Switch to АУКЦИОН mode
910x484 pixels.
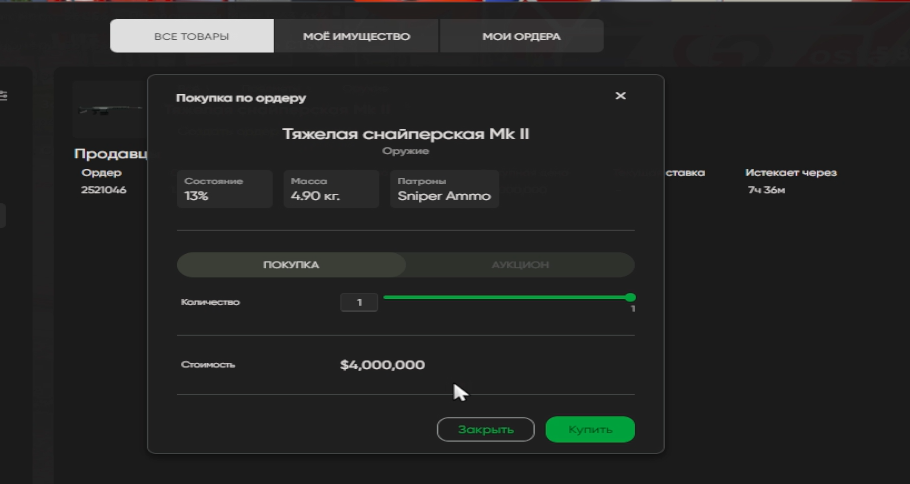(x=520, y=265)
